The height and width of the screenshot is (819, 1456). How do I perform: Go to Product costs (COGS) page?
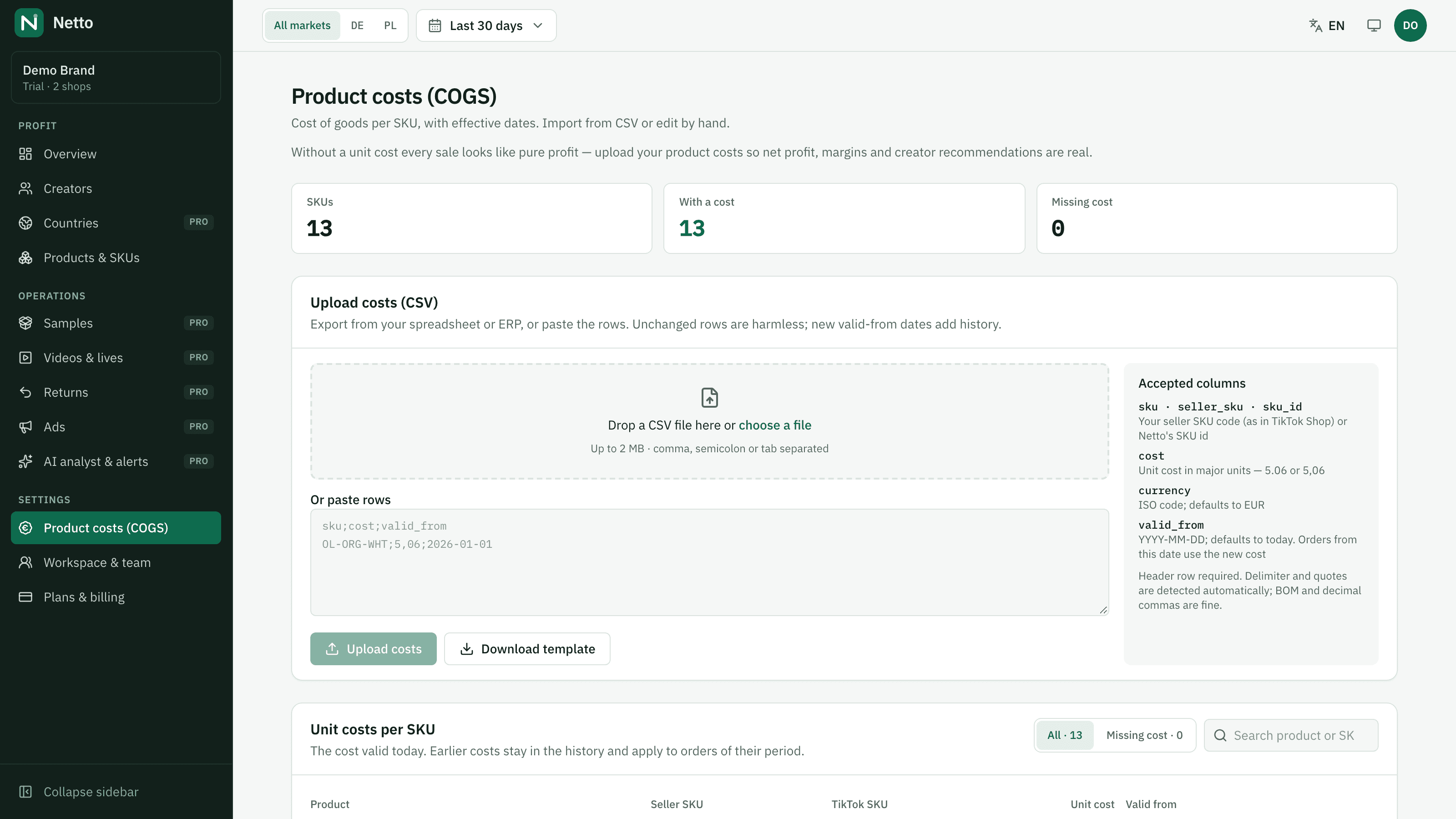(116, 527)
